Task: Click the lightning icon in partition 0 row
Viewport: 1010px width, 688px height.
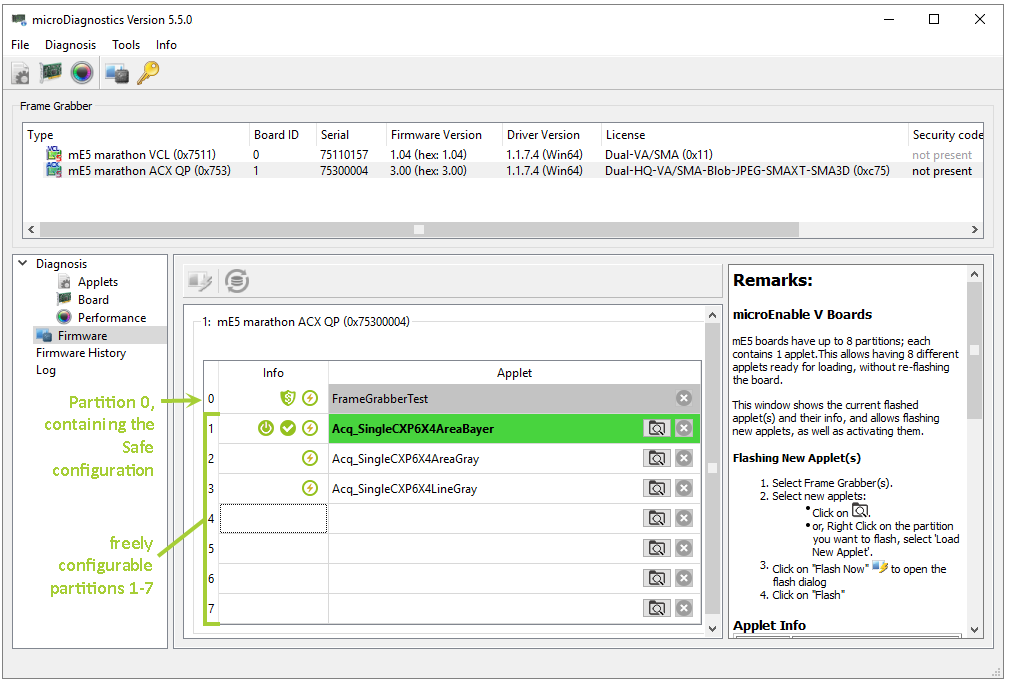Action: (310, 398)
